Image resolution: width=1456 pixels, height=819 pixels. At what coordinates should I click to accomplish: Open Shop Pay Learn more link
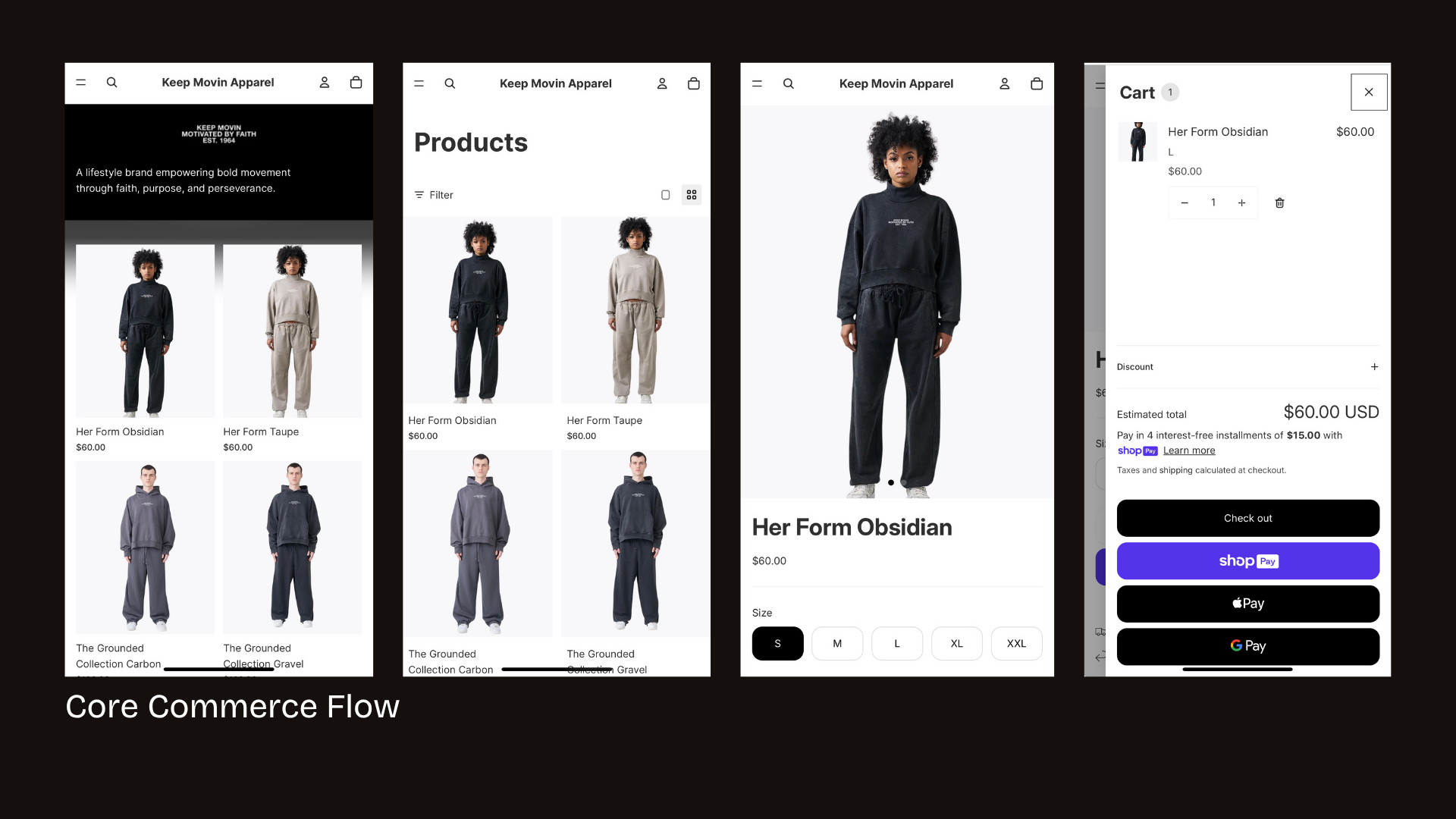1189,450
